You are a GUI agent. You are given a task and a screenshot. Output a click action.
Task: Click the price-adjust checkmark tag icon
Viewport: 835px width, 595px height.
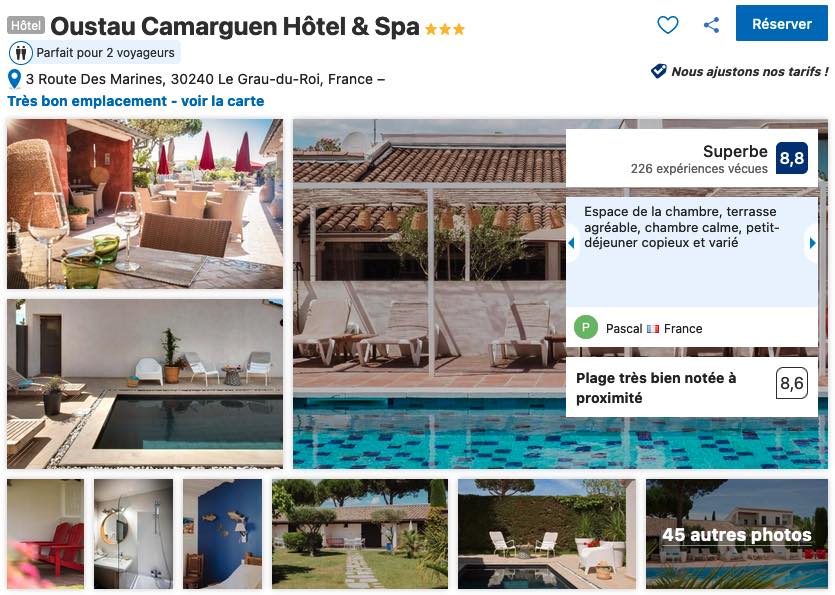659,71
